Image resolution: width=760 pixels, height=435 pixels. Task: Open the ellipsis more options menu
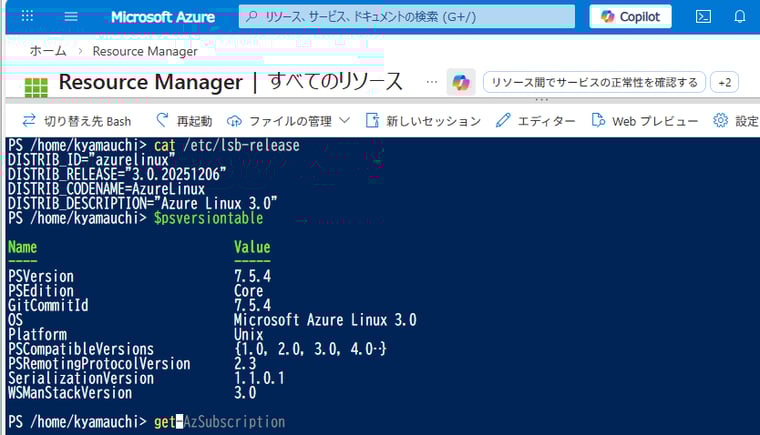pyautogui.click(x=432, y=82)
